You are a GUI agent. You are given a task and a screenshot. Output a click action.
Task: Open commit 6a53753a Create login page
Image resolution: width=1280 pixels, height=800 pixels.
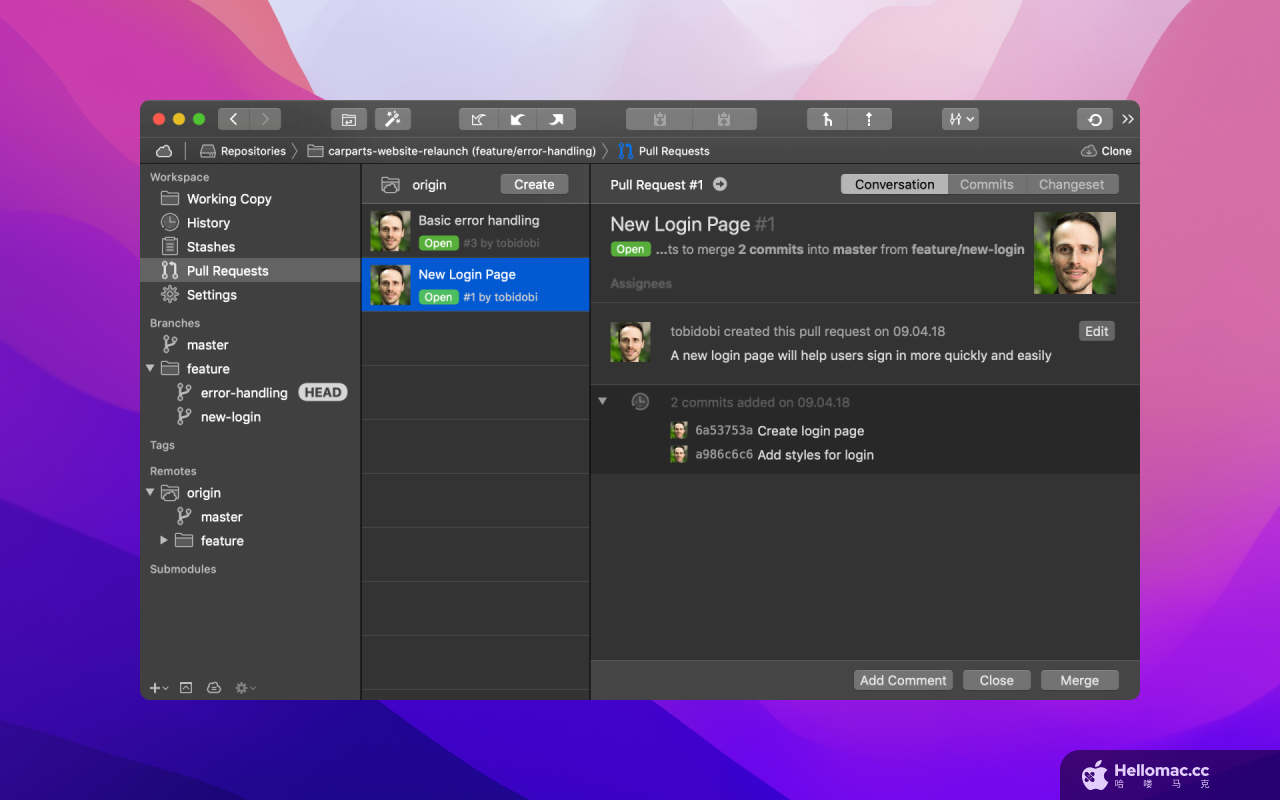coord(768,431)
